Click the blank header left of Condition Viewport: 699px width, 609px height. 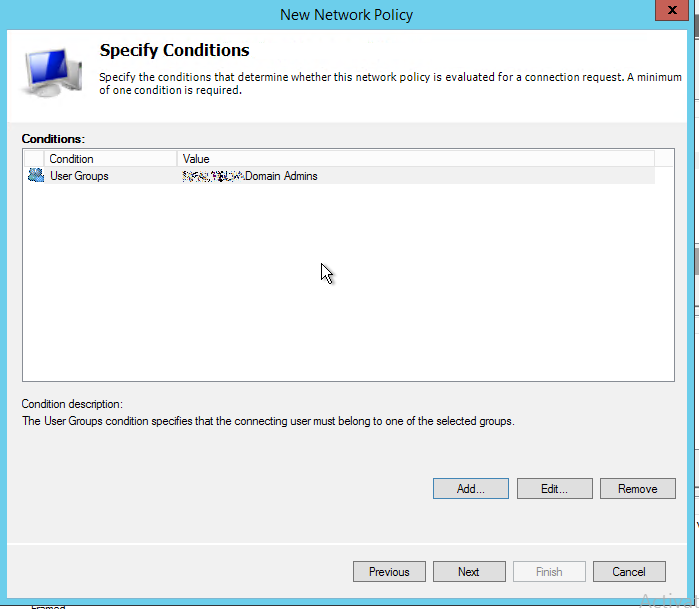point(34,159)
